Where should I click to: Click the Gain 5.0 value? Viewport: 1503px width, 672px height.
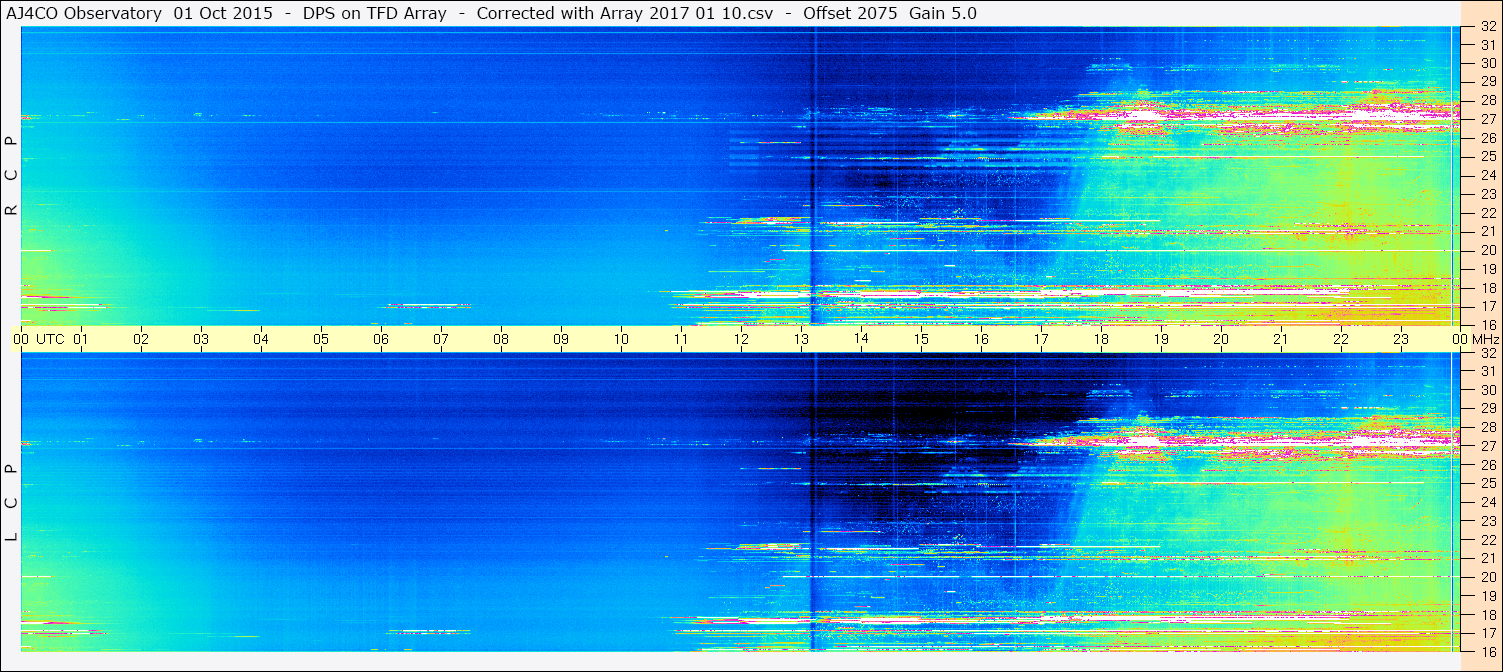click(x=943, y=14)
